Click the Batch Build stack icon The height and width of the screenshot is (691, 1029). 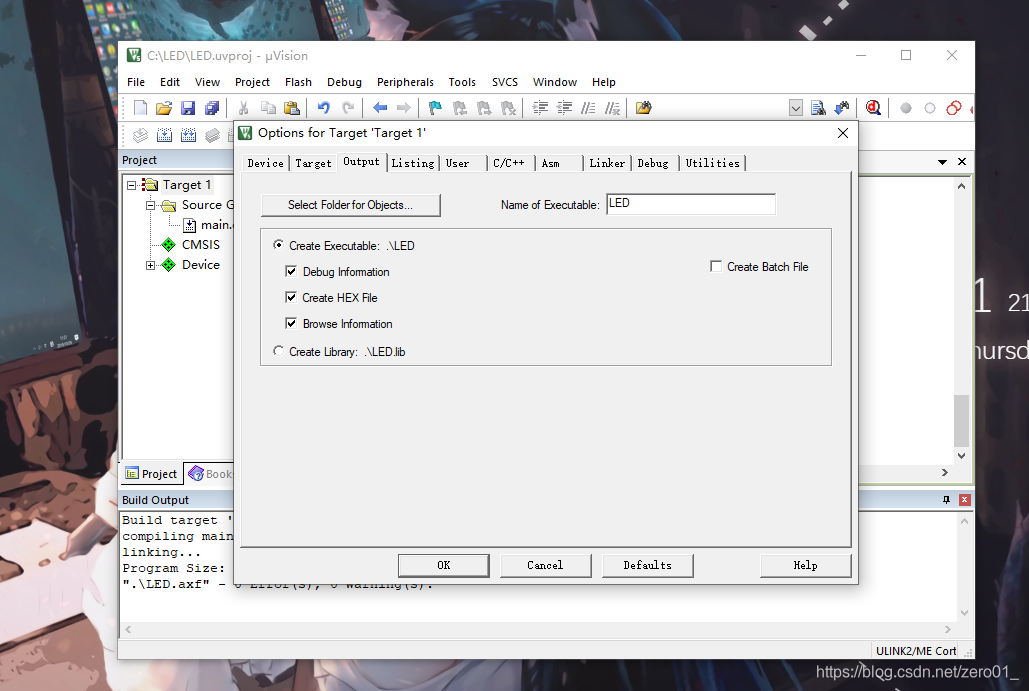tap(212, 135)
